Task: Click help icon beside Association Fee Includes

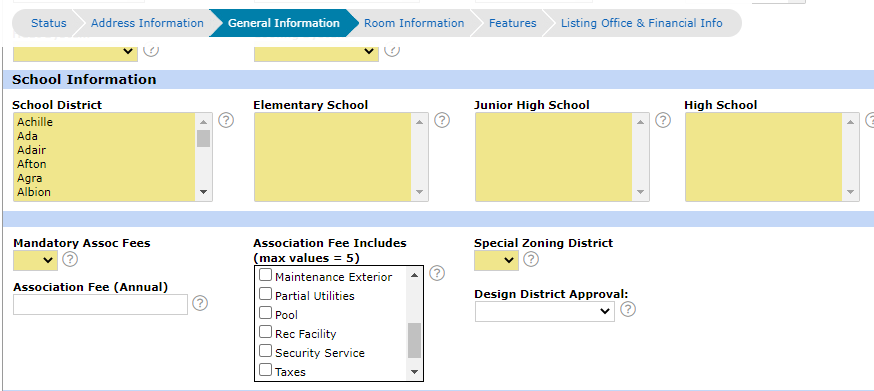Action: pyautogui.click(x=437, y=273)
